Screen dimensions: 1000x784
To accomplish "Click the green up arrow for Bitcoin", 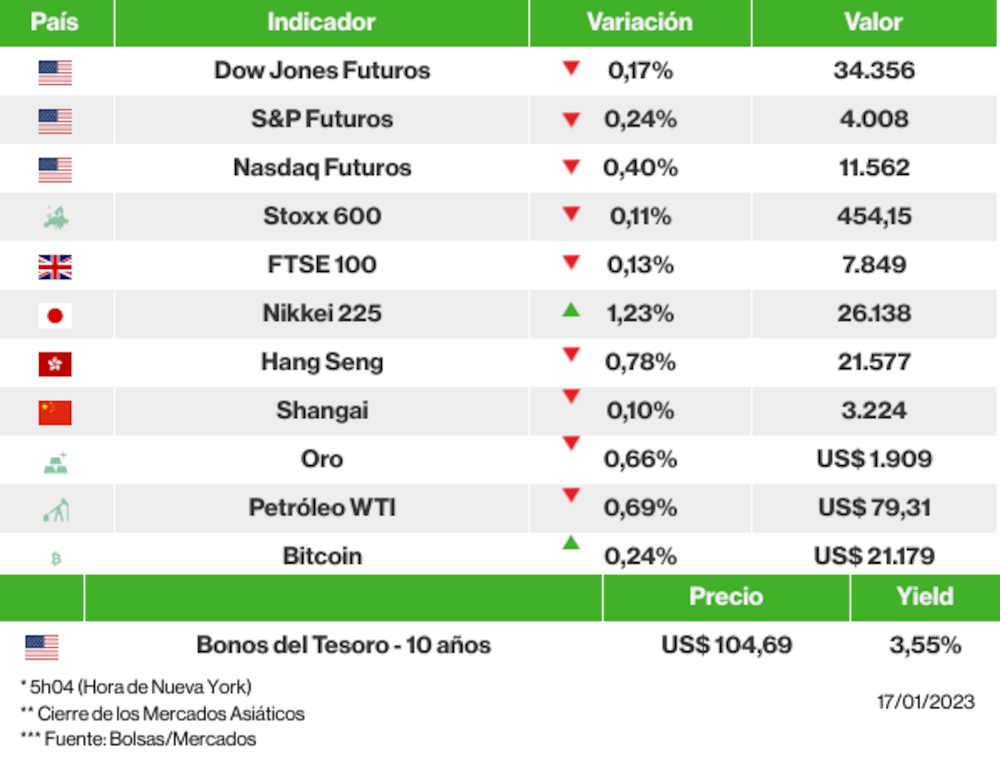I will (x=571, y=543).
